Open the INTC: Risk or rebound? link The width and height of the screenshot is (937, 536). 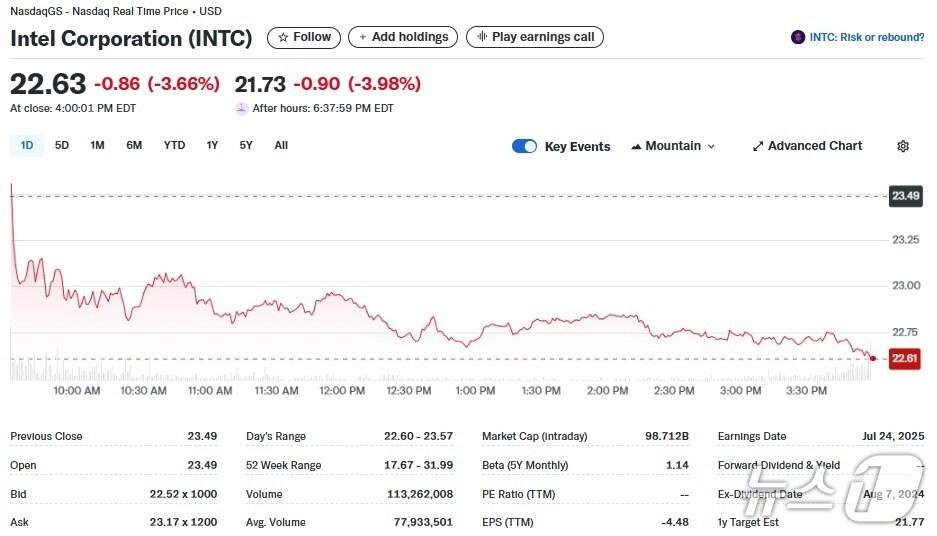[866, 38]
